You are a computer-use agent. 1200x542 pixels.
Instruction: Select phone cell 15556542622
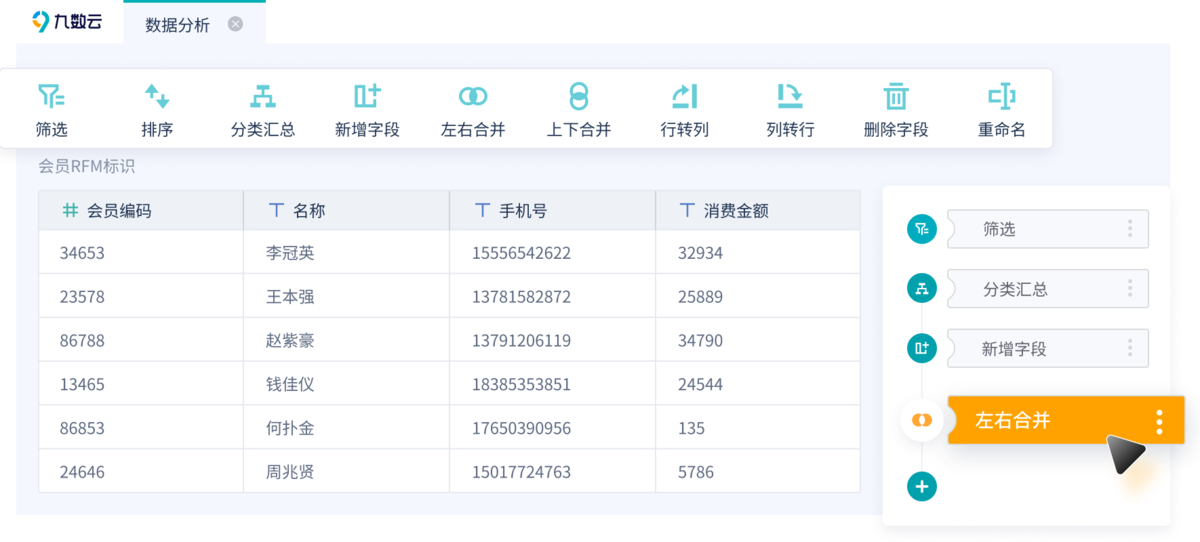(x=552, y=253)
